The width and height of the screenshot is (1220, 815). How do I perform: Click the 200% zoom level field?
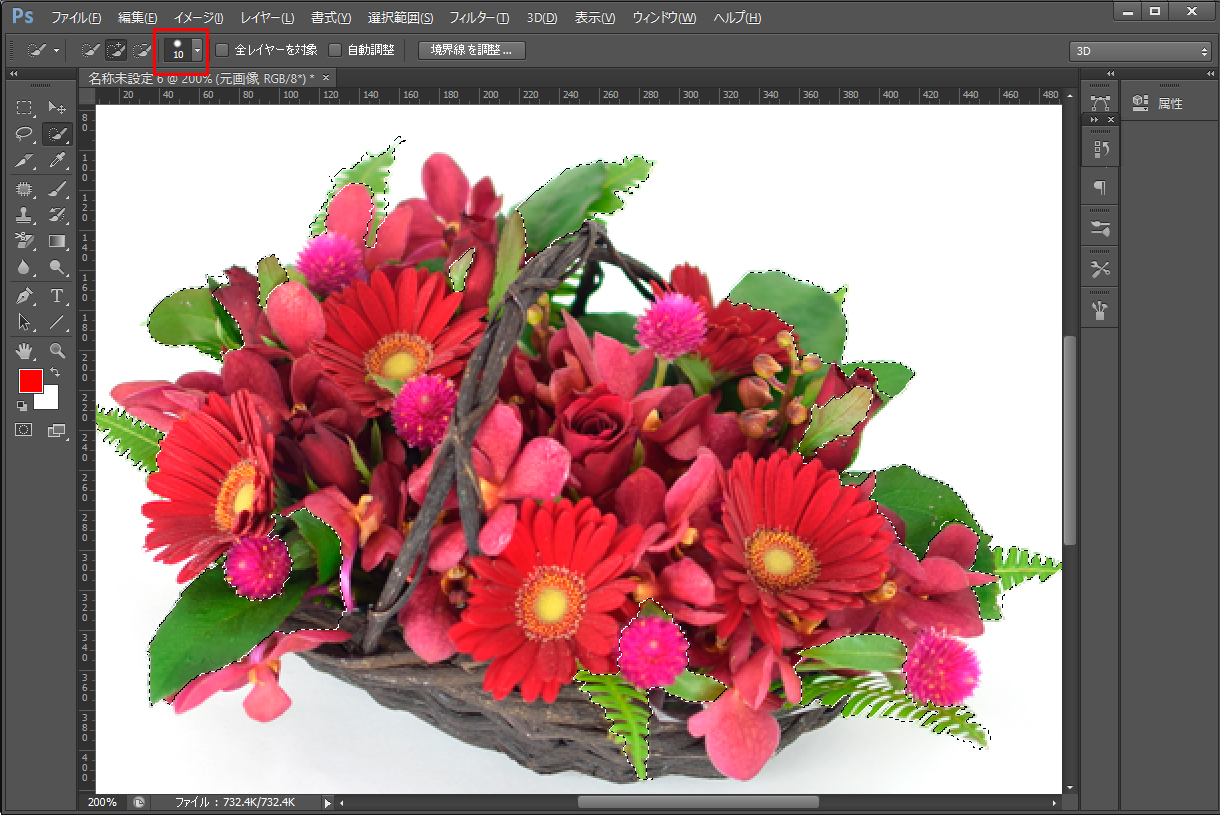tap(101, 802)
